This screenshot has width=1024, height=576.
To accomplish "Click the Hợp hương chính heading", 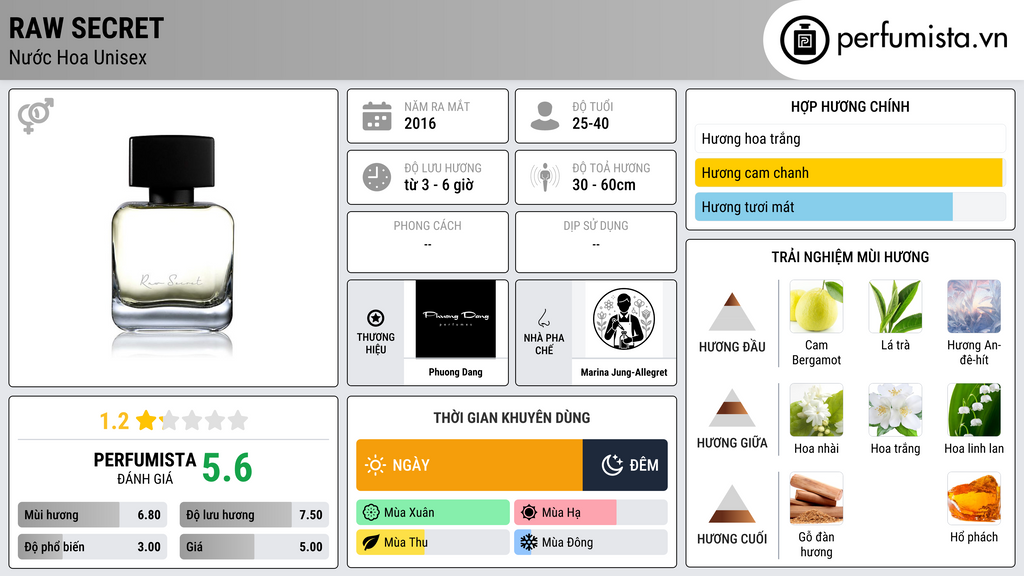I will pyautogui.click(x=850, y=106).
